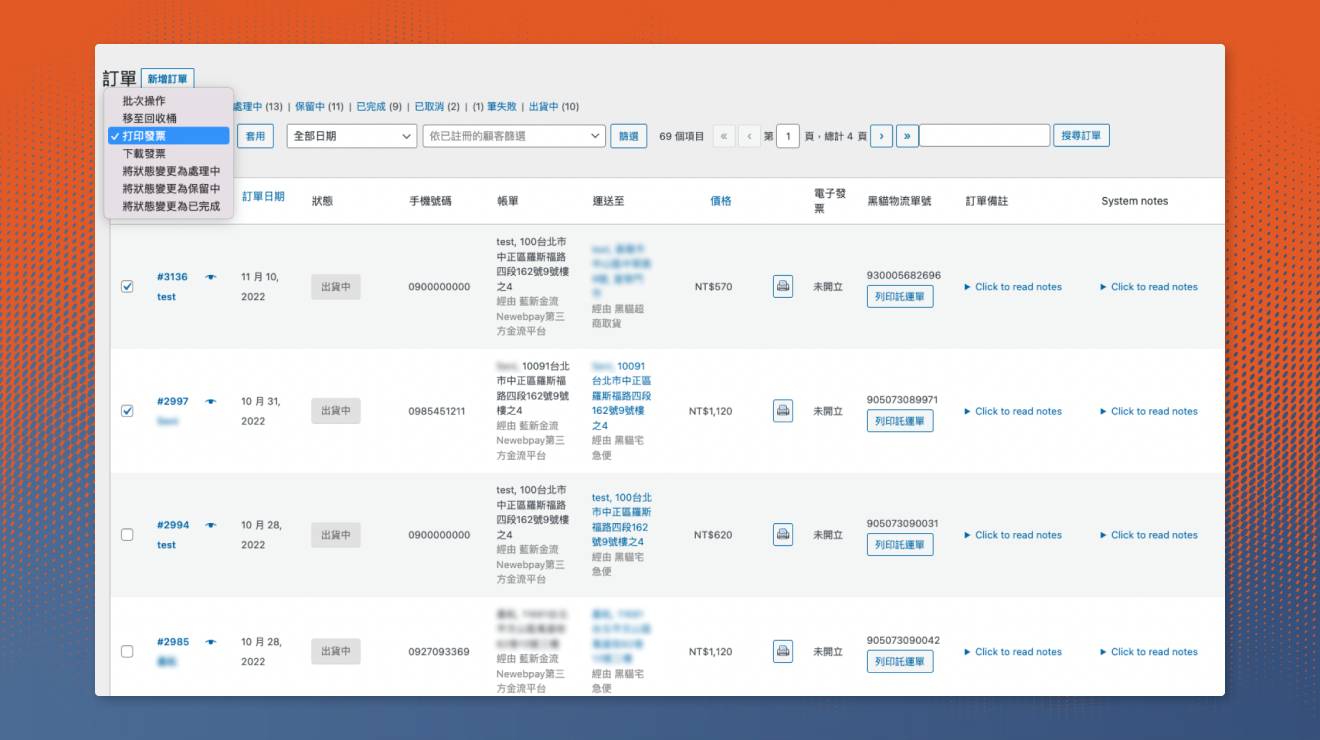Expand System notes for order #2997

[1149, 411]
